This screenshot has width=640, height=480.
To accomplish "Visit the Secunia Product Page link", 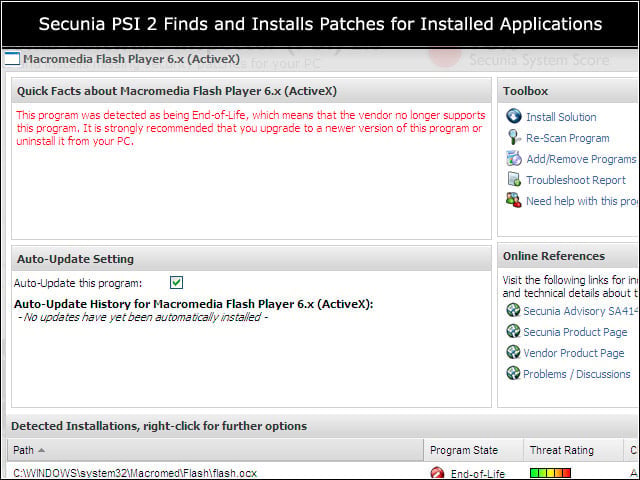I will click(575, 332).
